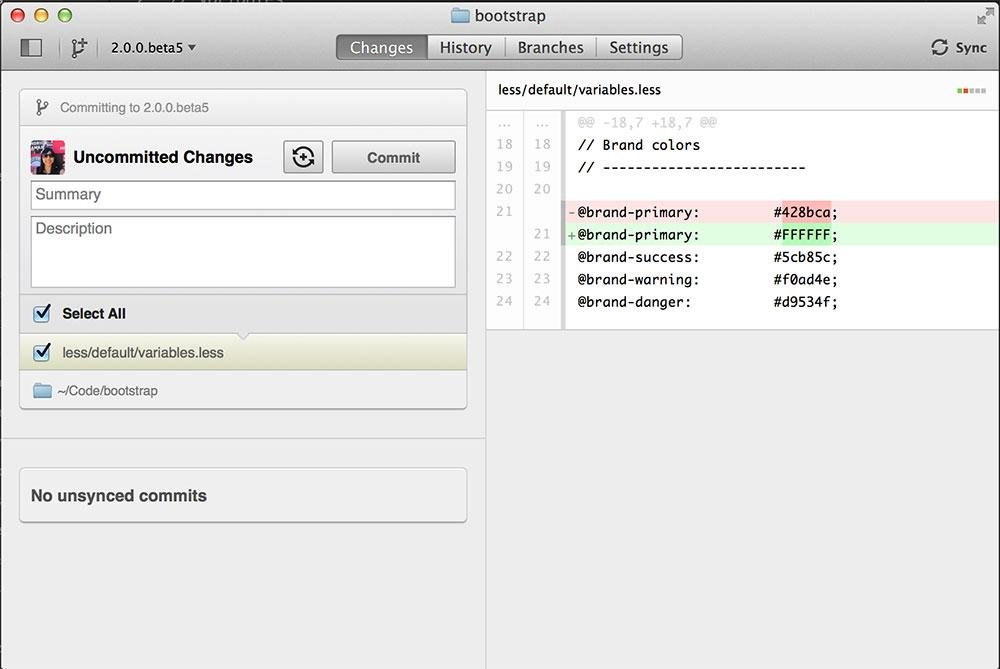Screen dimensions: 1000x669
Task: Open the Settings tab
Action: [639, 48]
